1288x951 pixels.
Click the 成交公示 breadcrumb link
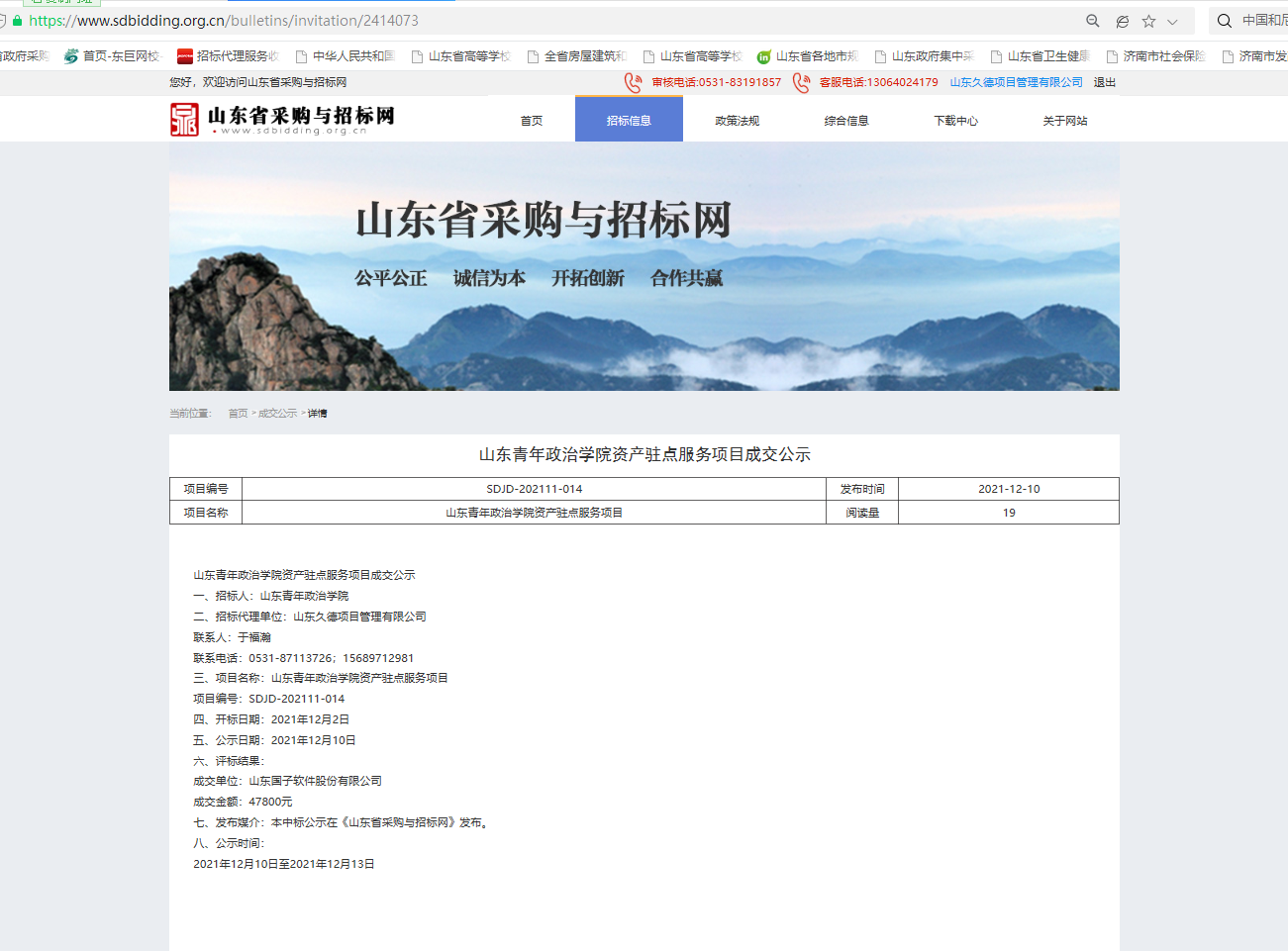tap(277, 414)
